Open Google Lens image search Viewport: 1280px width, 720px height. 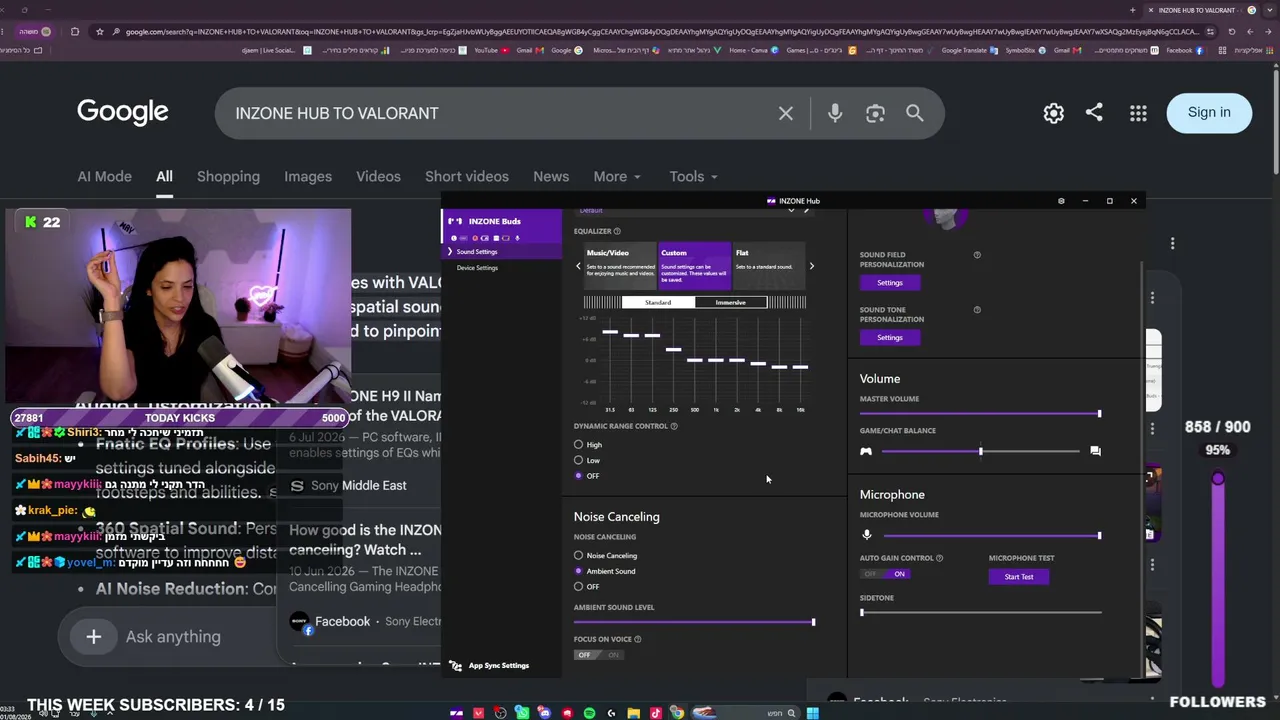pos(875,113)
